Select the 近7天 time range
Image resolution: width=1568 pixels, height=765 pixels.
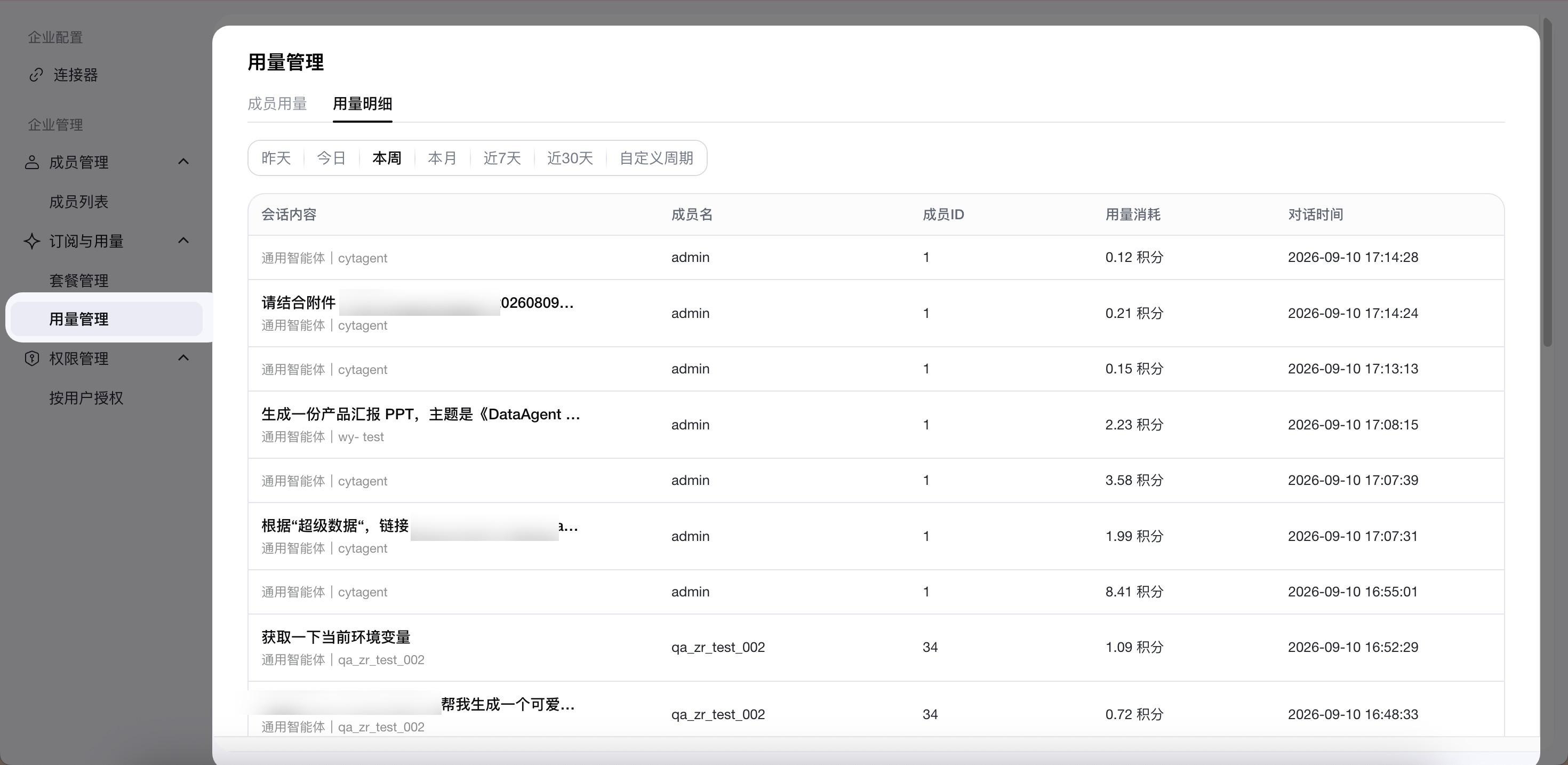(502, 158)
